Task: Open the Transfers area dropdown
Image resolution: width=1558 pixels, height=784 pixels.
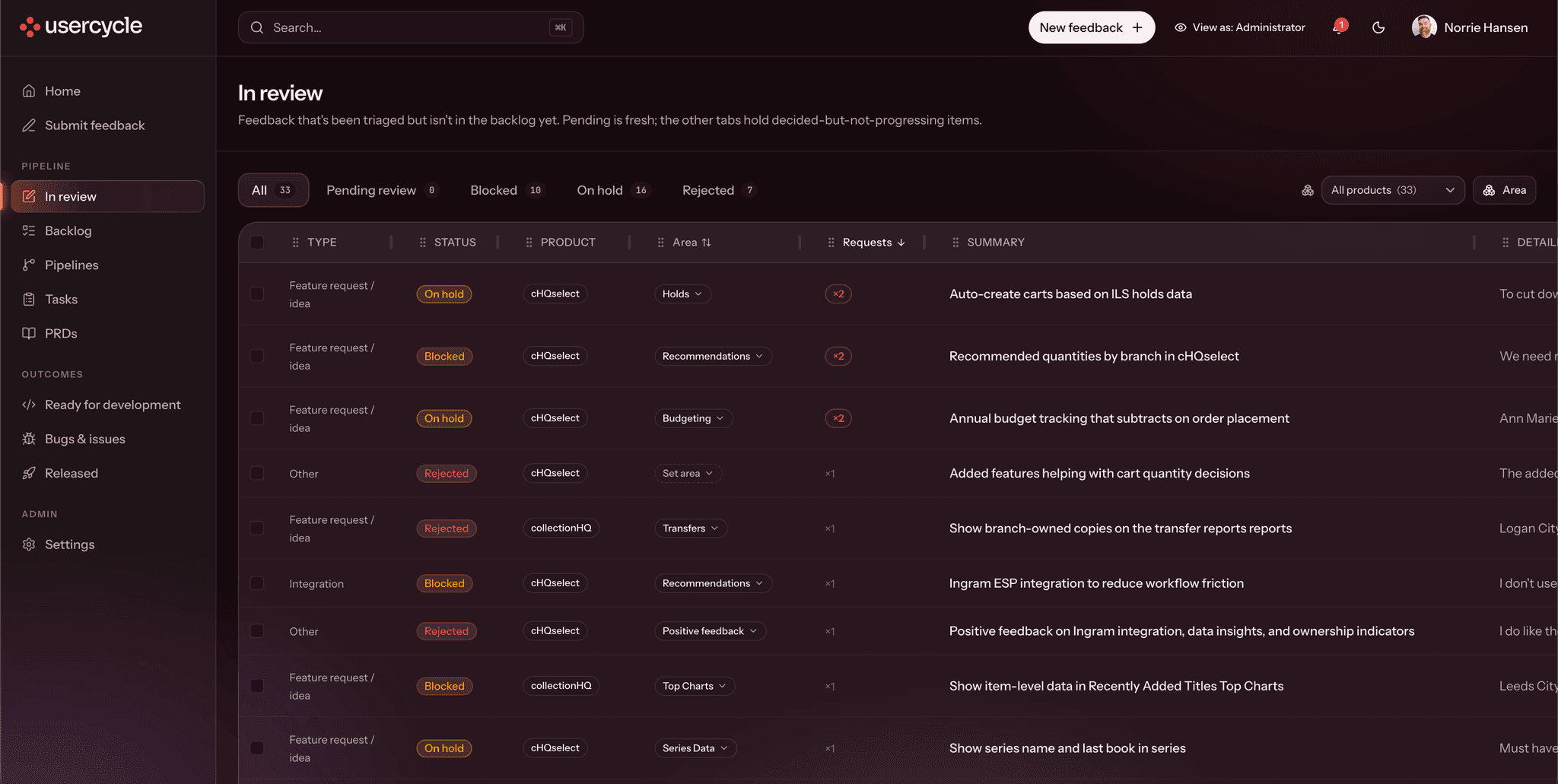Action: click(x=691, y=528)
